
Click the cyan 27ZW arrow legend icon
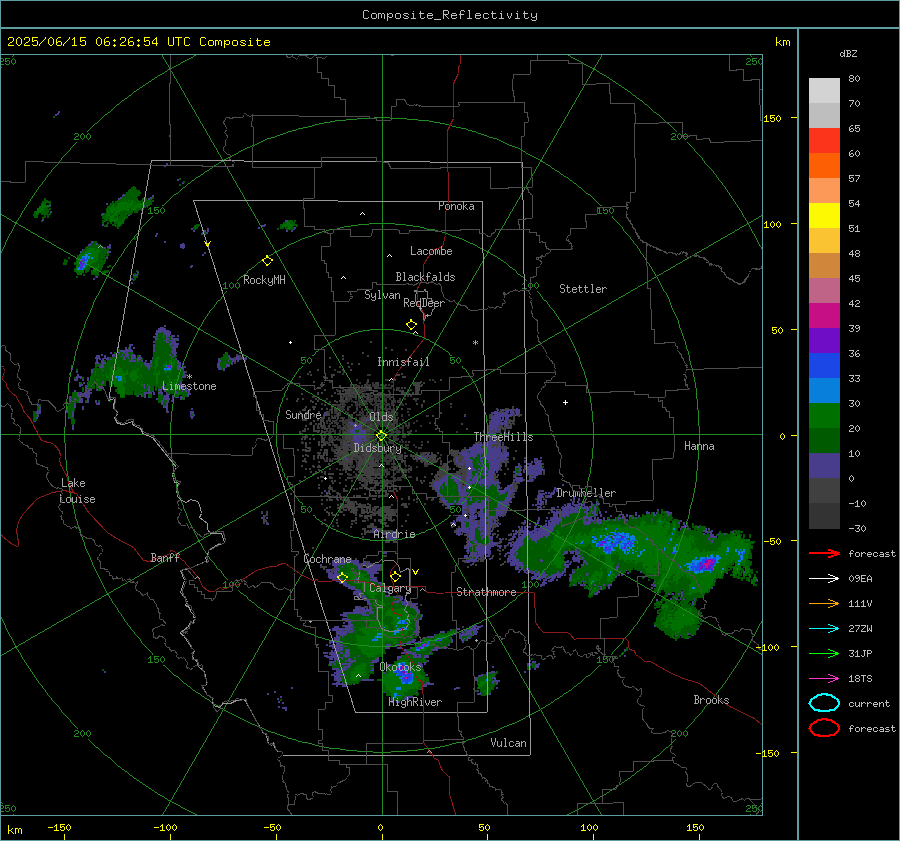824,629
